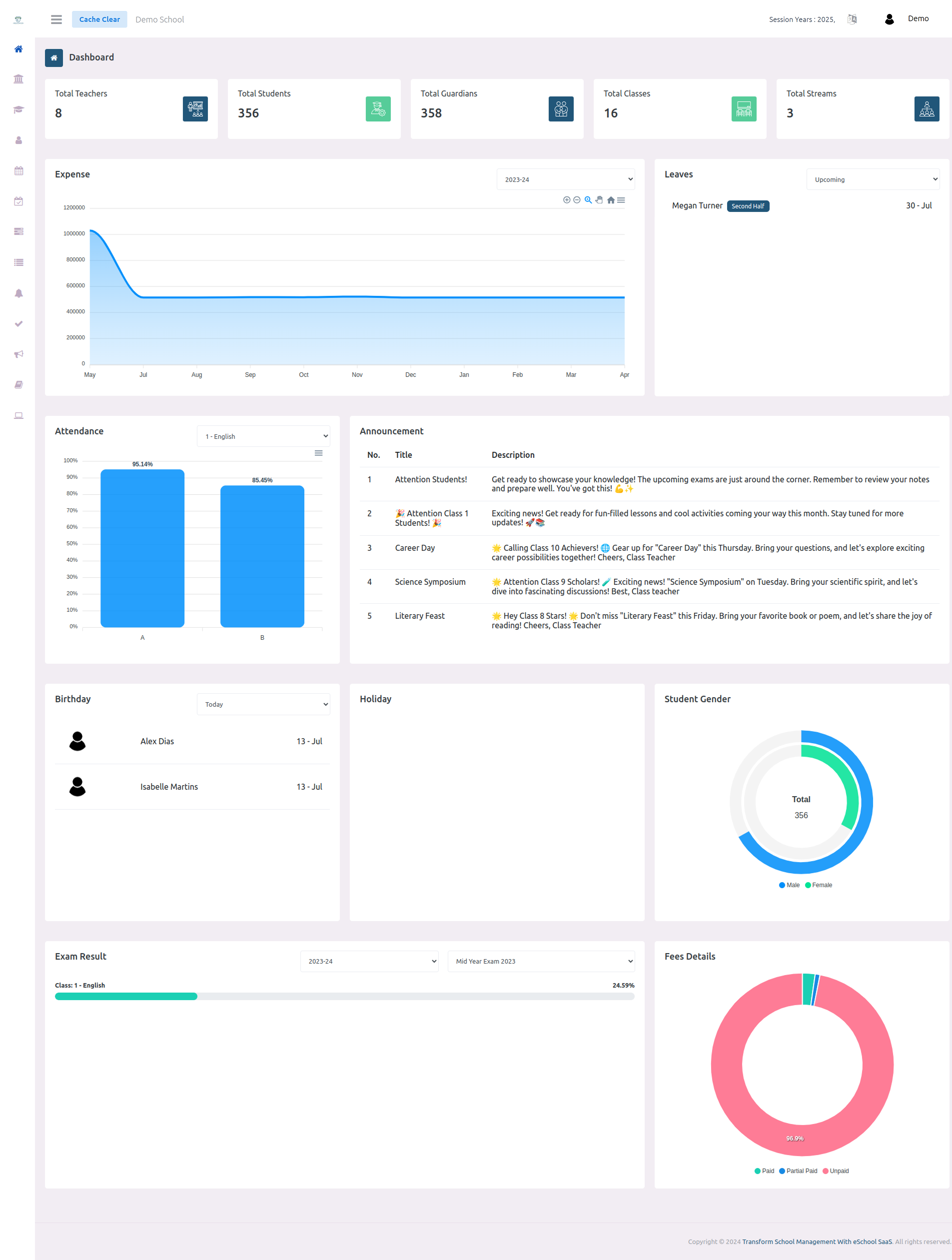Viewport: 952px width, 1260px height.
Task: Open the Mid Year Exam 2023 dropdown
Action: coord(541,961)
